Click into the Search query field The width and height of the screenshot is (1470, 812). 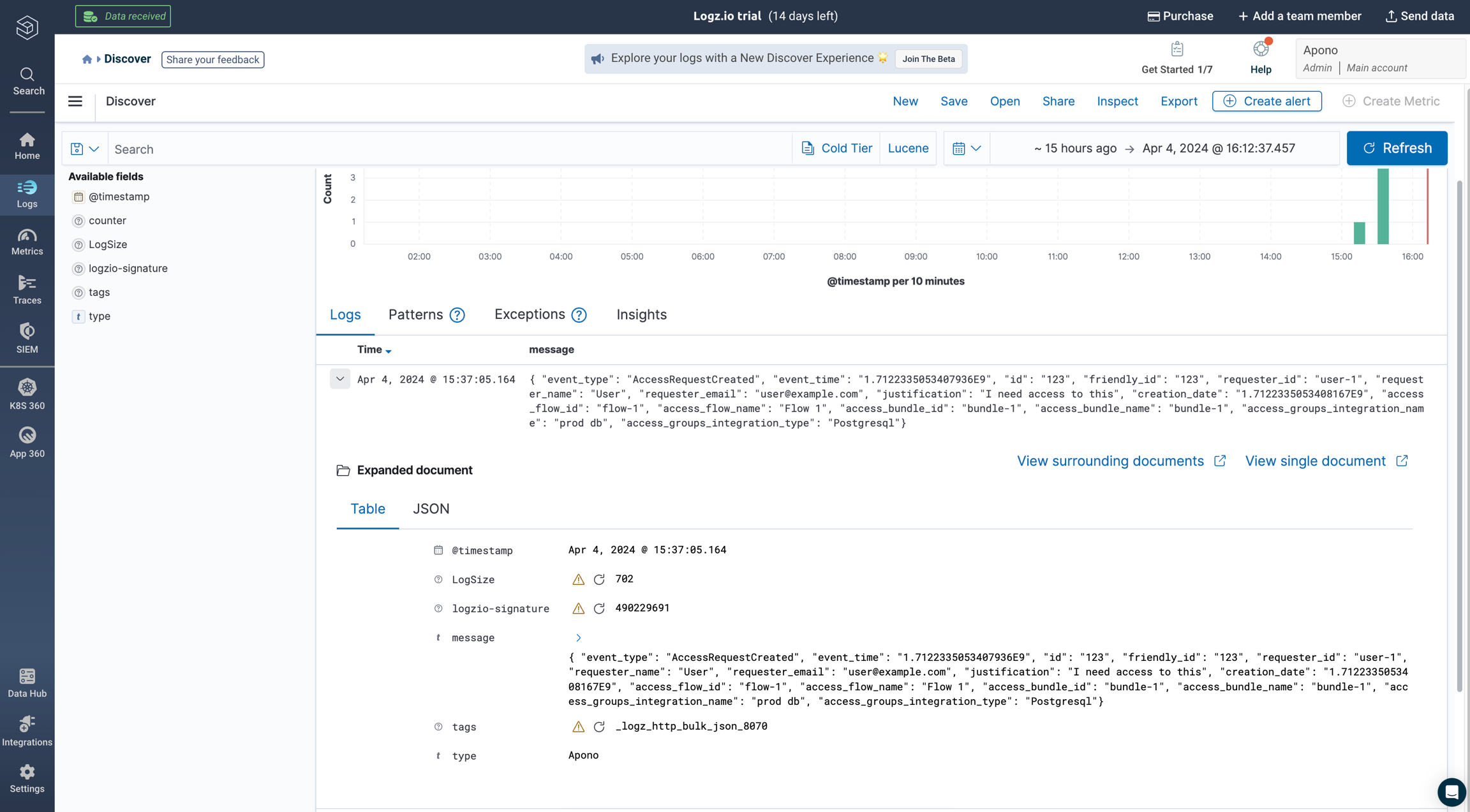[x=447, y=149]
